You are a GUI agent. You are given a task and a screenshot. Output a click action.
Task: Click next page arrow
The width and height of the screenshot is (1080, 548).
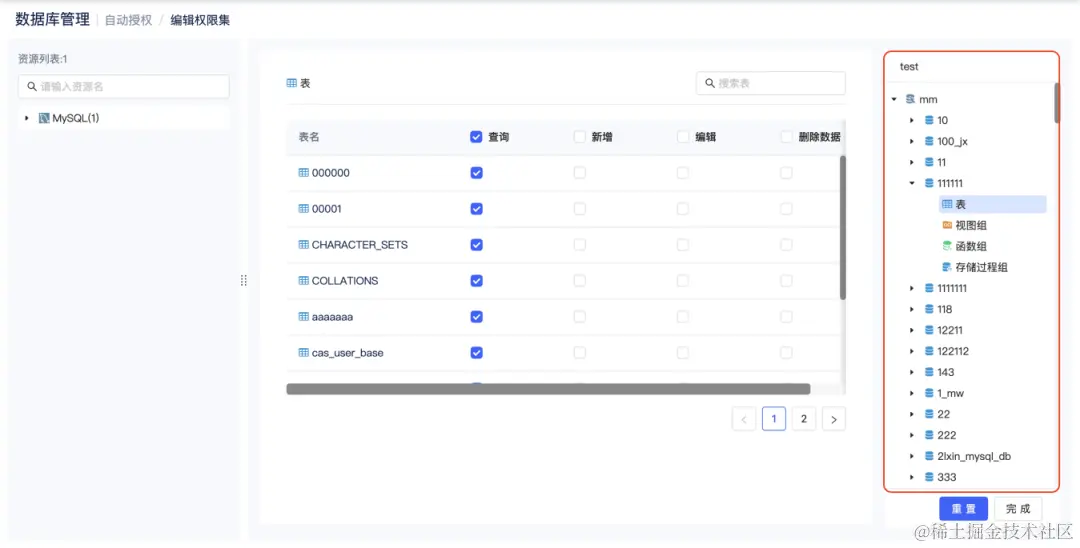[x=833, y=419]
